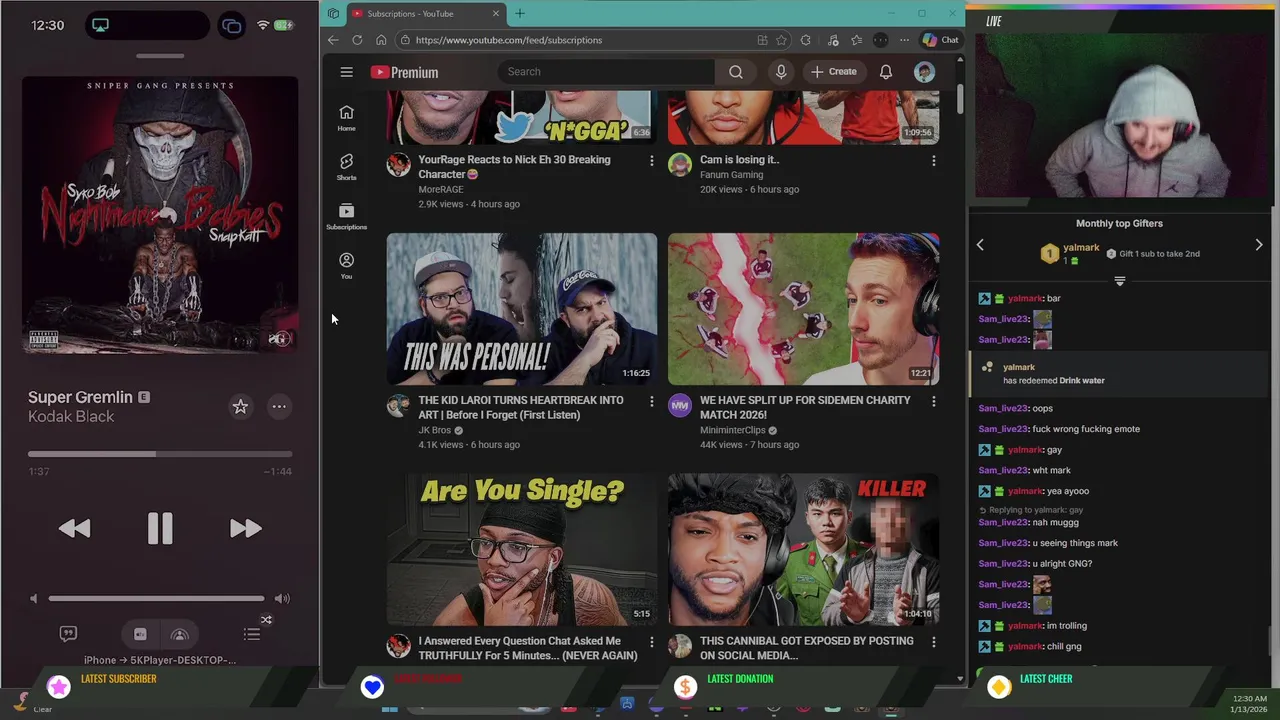Click the browser address bar URL
Screen dimensions: 1280x720
[508, 40]
